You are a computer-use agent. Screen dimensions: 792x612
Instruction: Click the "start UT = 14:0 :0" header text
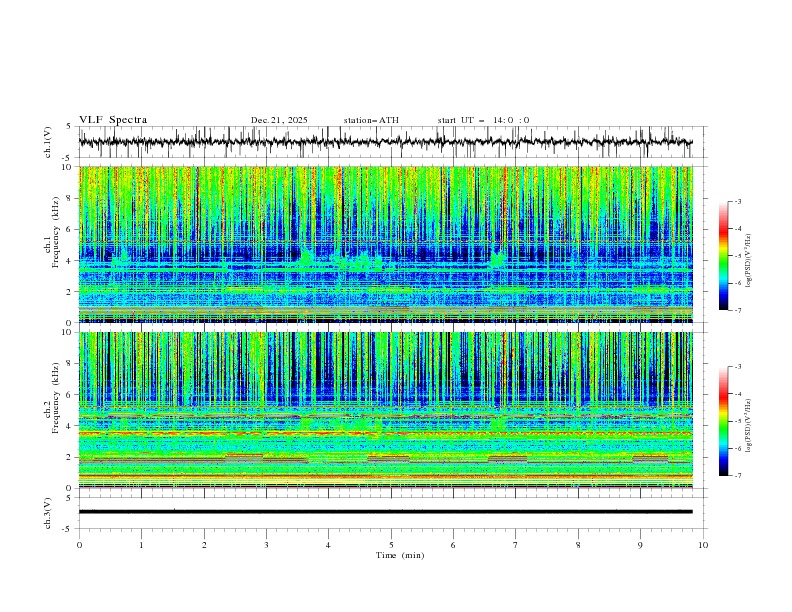[x=483, y=120]
